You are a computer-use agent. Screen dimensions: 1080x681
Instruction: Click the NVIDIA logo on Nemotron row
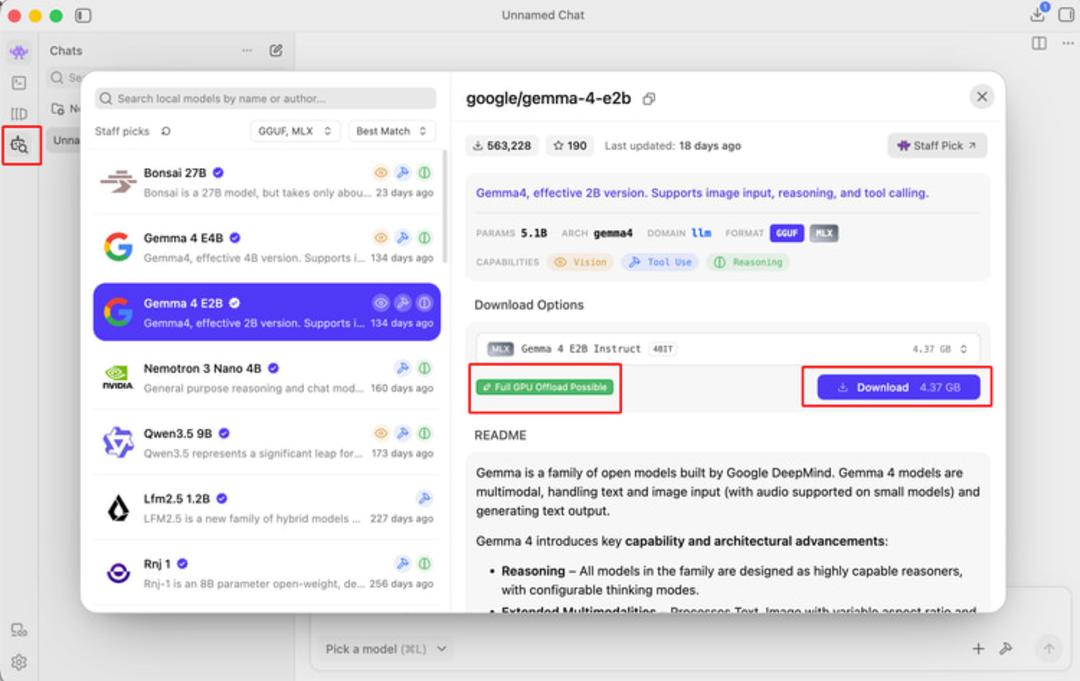click(x=118, y=378)
